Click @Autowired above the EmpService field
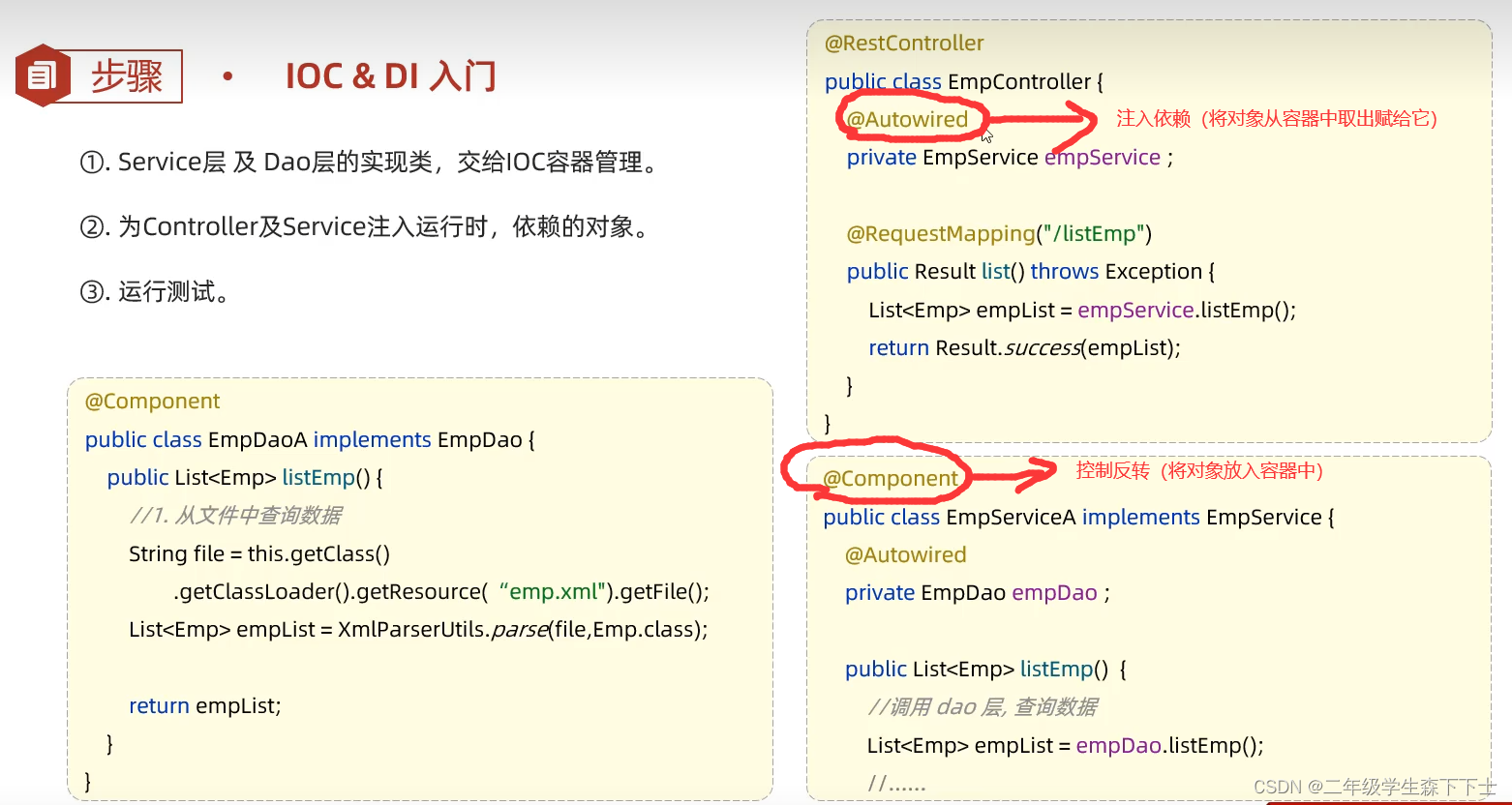The image size is (1512, 805). (x=907, y=120)
